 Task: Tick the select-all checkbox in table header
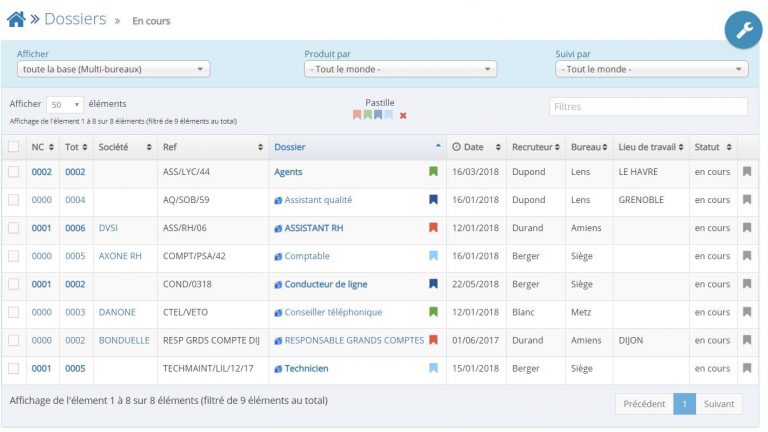pos(14,146)
